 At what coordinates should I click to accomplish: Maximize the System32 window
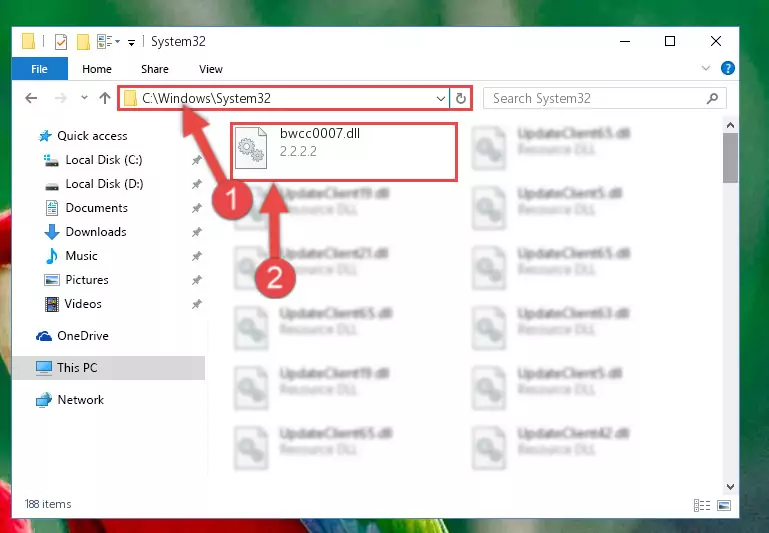(x=670, y=42)
